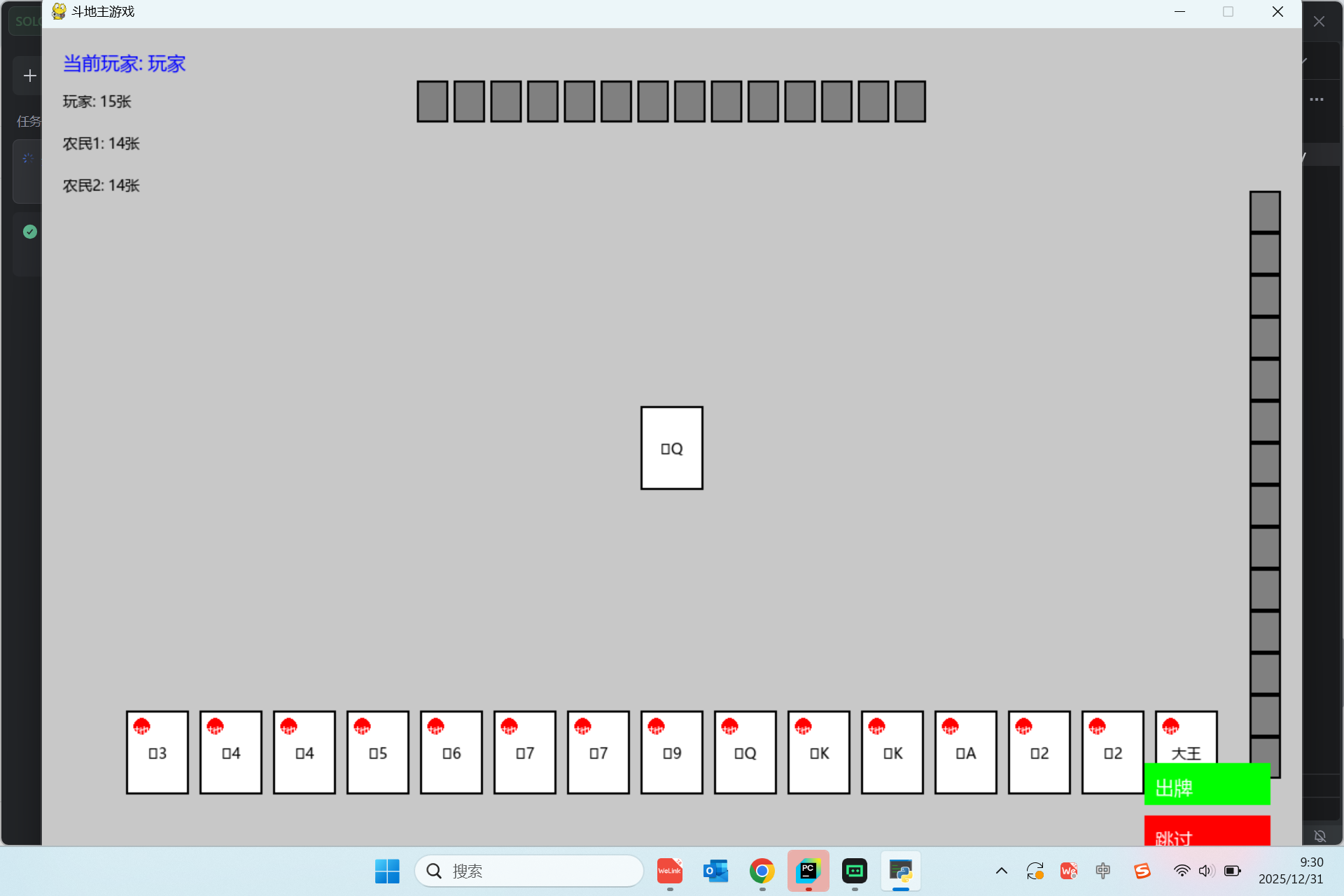
Task: Open Chrome from the taskbar
Action: (762, 871)
